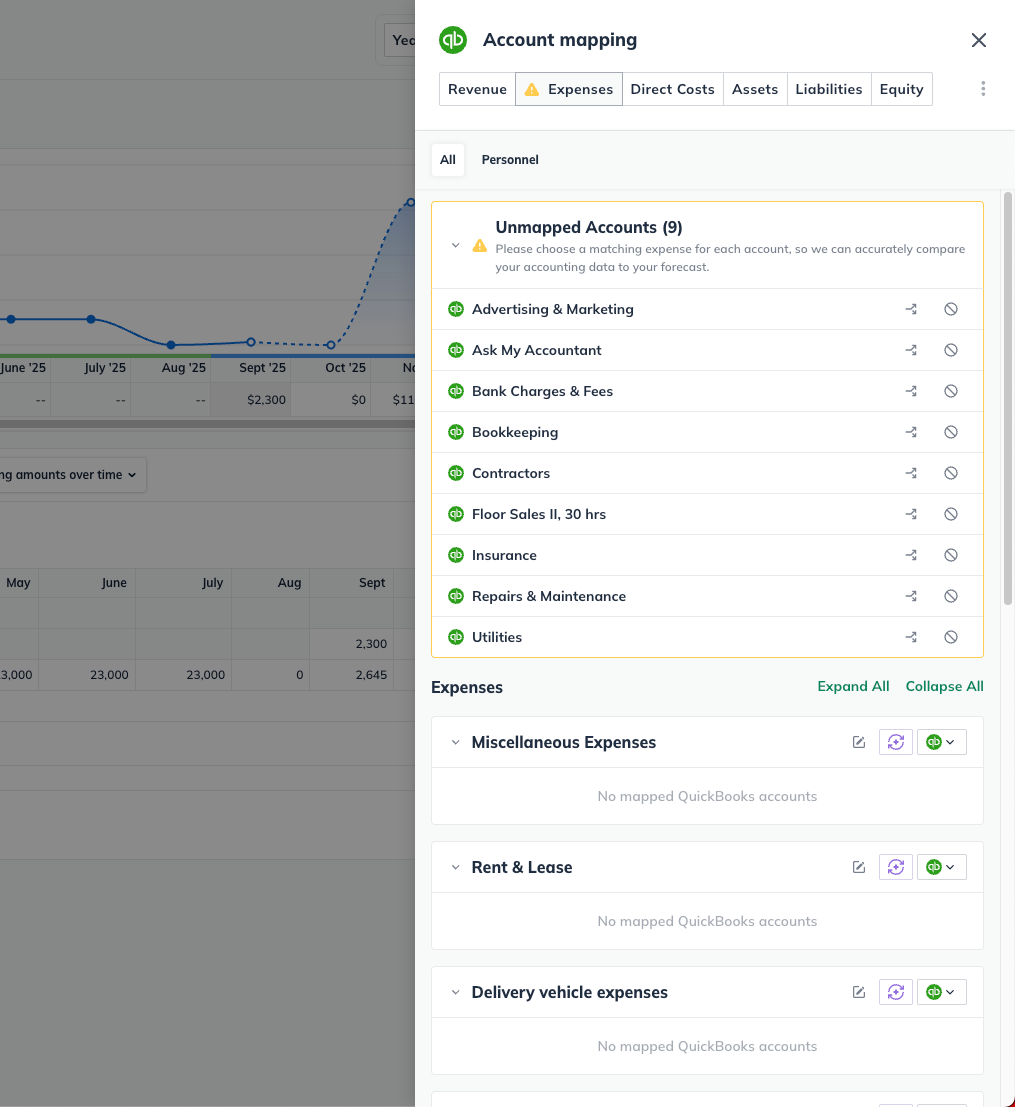This screenshot has width=1015, height=1107.
Task: Edit the Delivery vehicle expenses category
Action: 858,992
